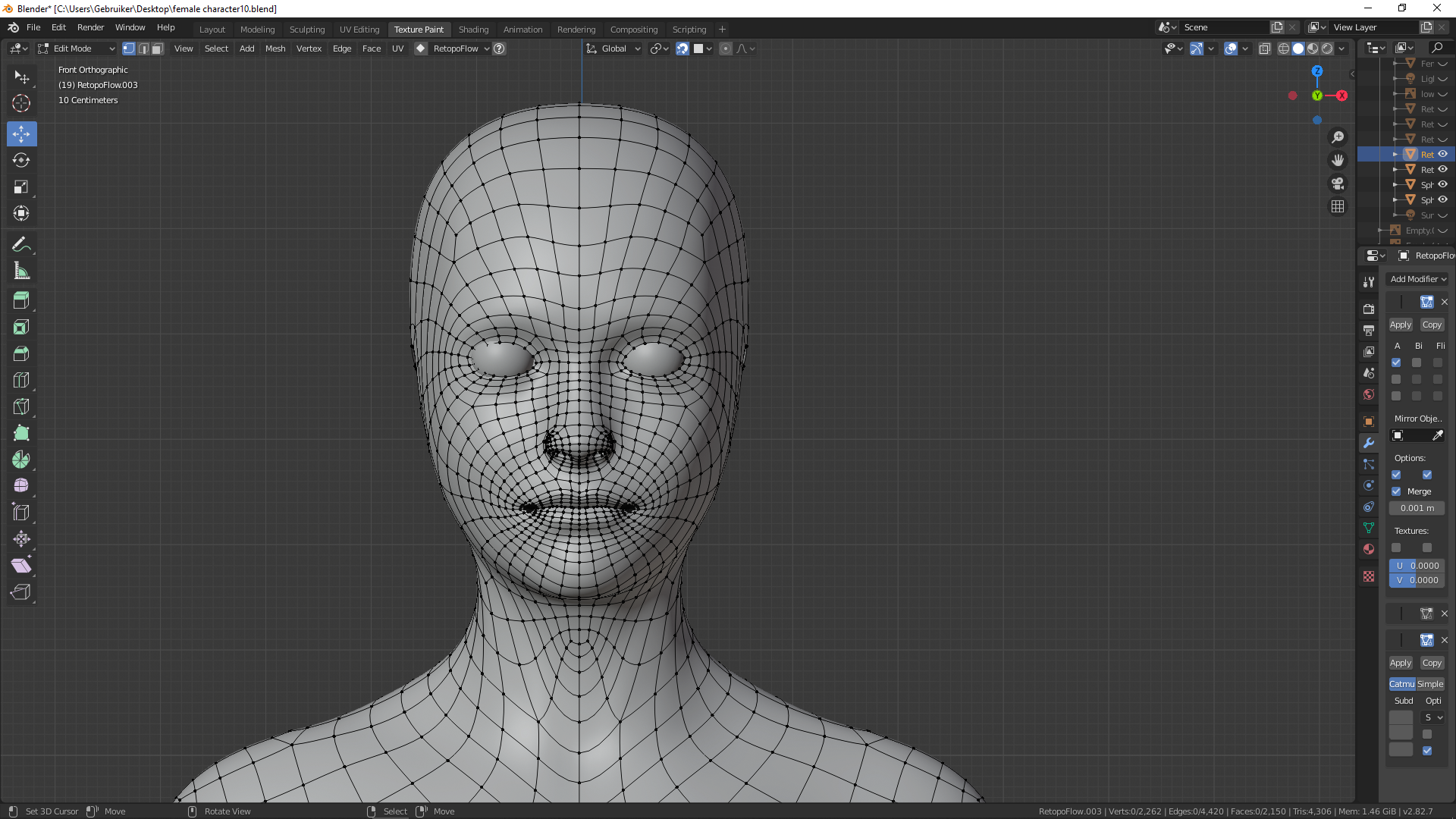This screenshot has height=819, width=1456.
Task: Select the Rotate tool in toolbar
Action: click(21, 160)
